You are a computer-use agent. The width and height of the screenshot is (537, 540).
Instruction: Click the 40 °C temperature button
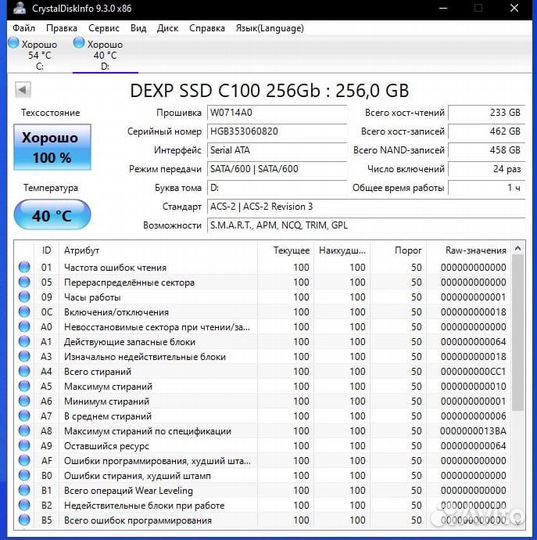[52, 215]
